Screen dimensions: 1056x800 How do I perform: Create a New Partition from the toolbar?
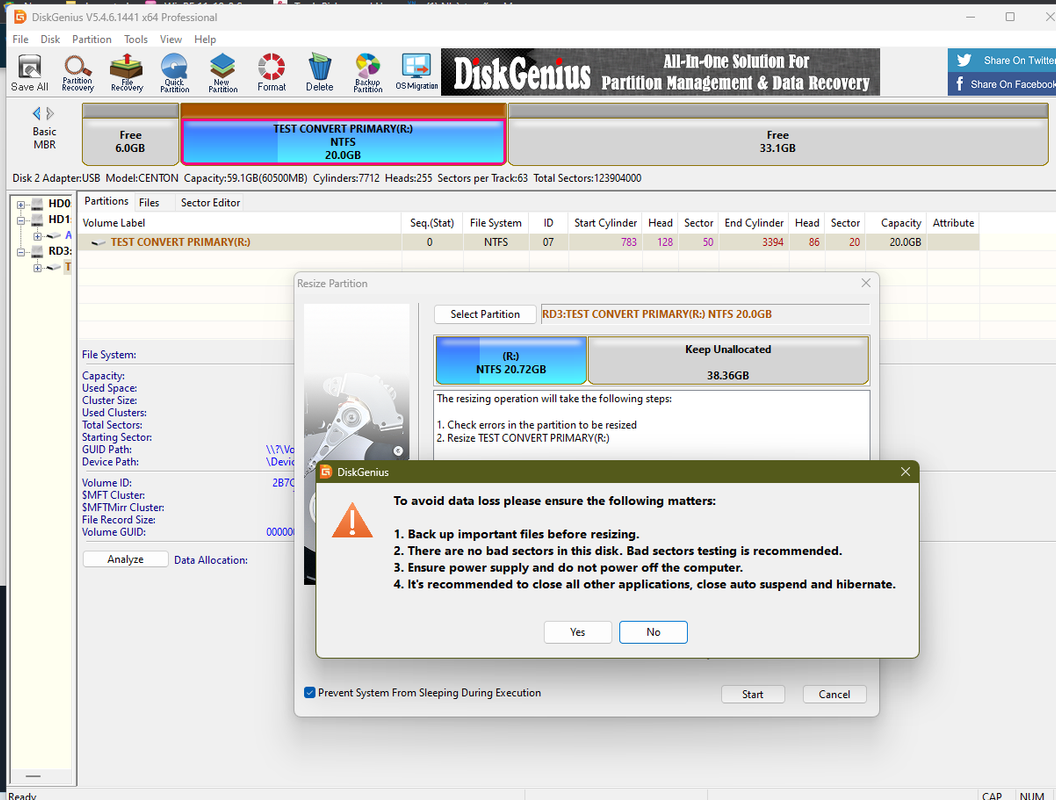[223, 73]
